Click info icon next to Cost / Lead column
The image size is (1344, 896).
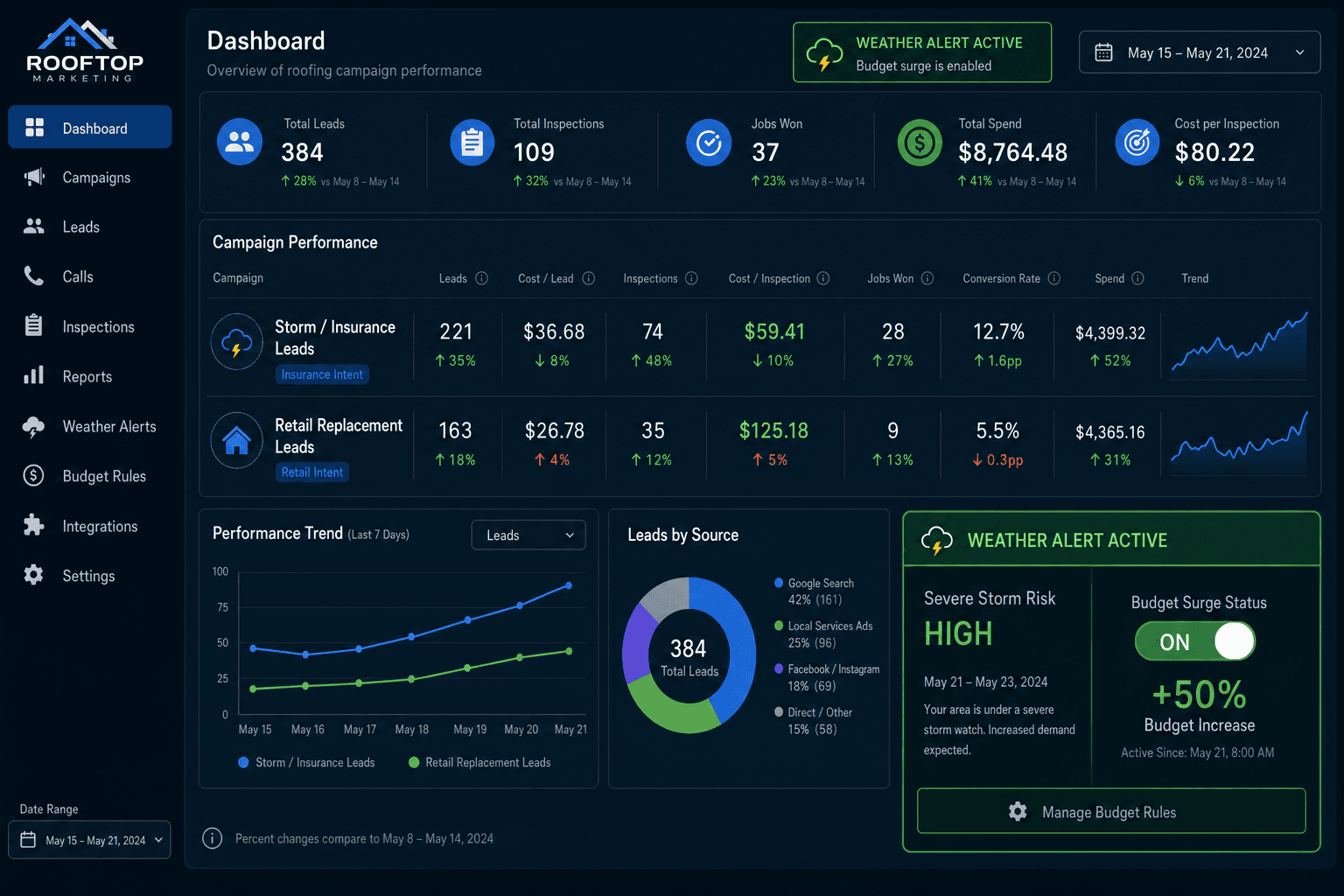(x=589, y=278)
